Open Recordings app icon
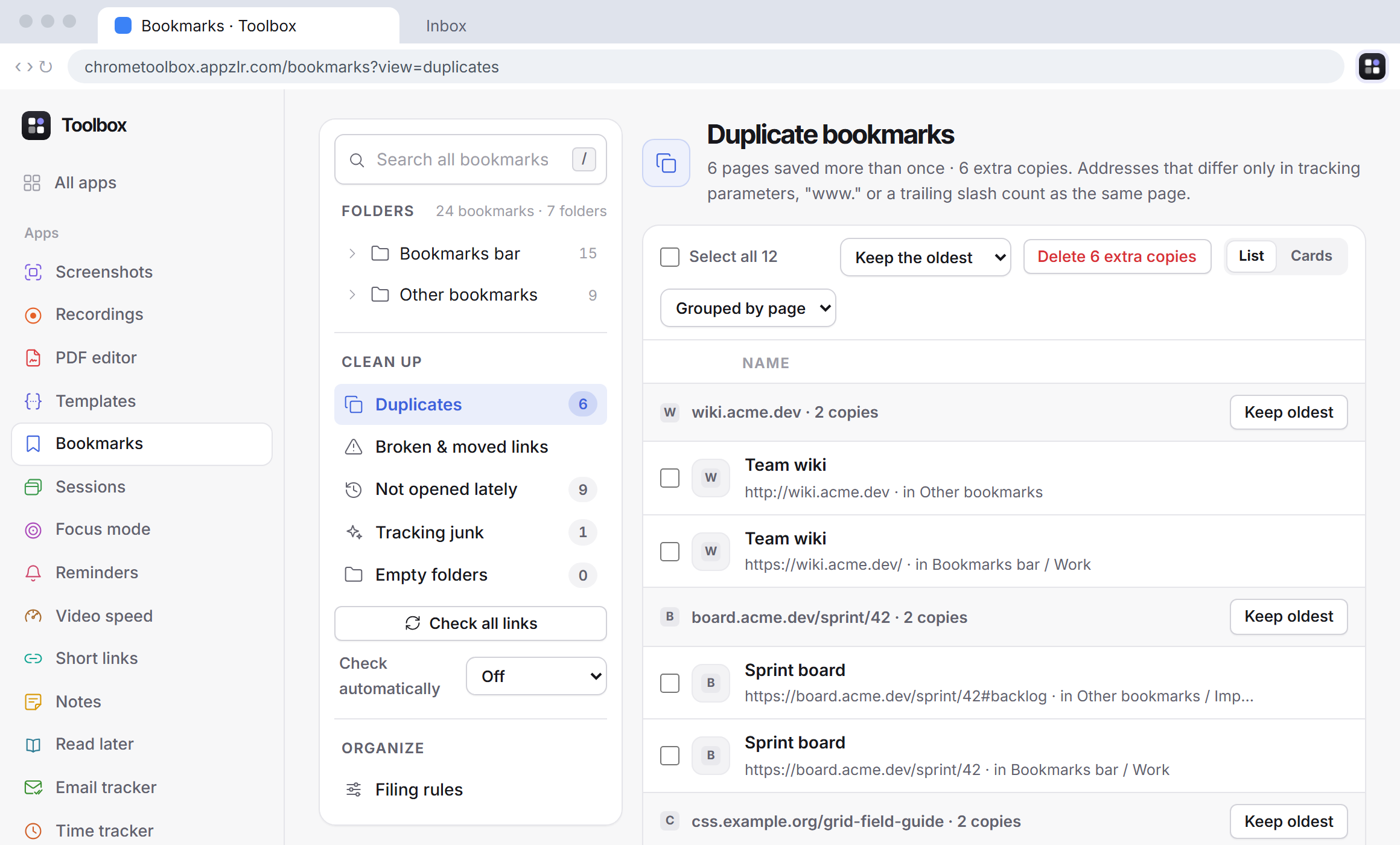1400x845 pixels. [33, 315]
